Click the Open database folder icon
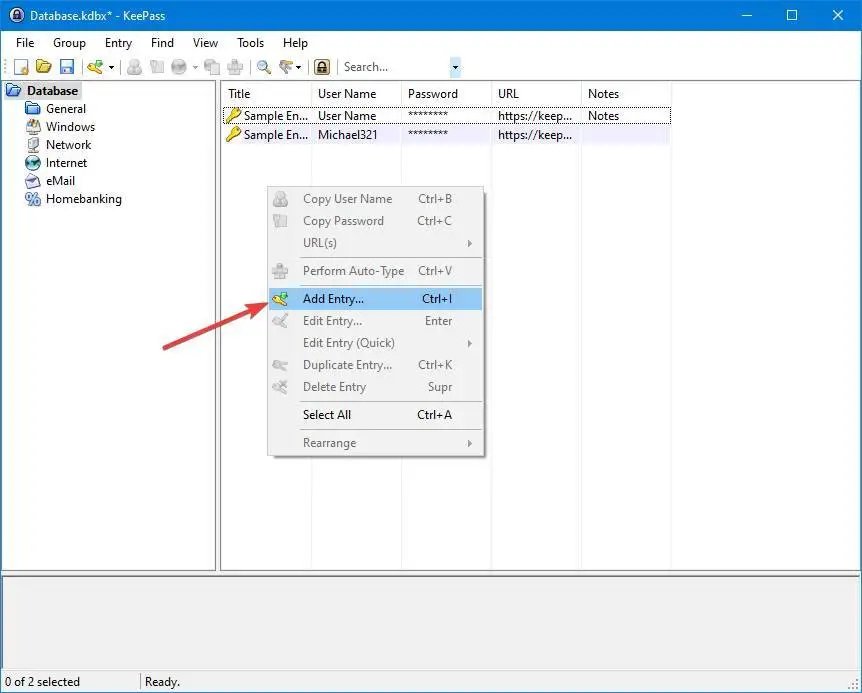Screen dimensions: 862x693 (x=43, y=67)
